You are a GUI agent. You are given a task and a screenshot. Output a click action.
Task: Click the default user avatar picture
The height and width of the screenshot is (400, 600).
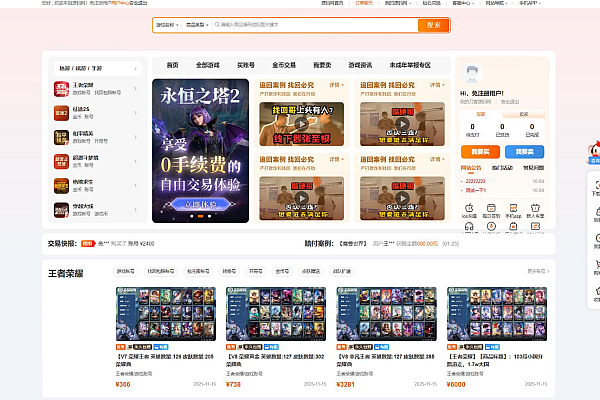(471, 73)
